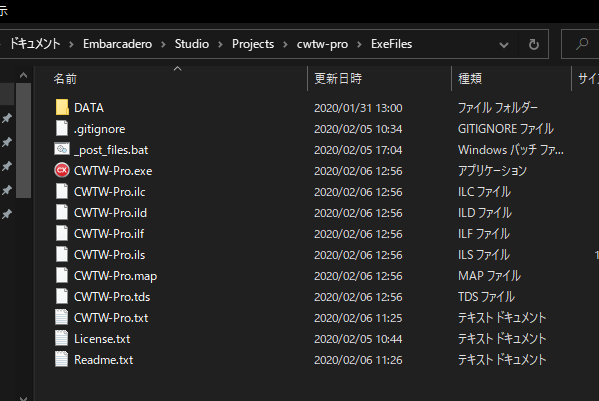Select the Readme.txt document icon
This screenshot has width=599, height=401.
click(62, 359)
